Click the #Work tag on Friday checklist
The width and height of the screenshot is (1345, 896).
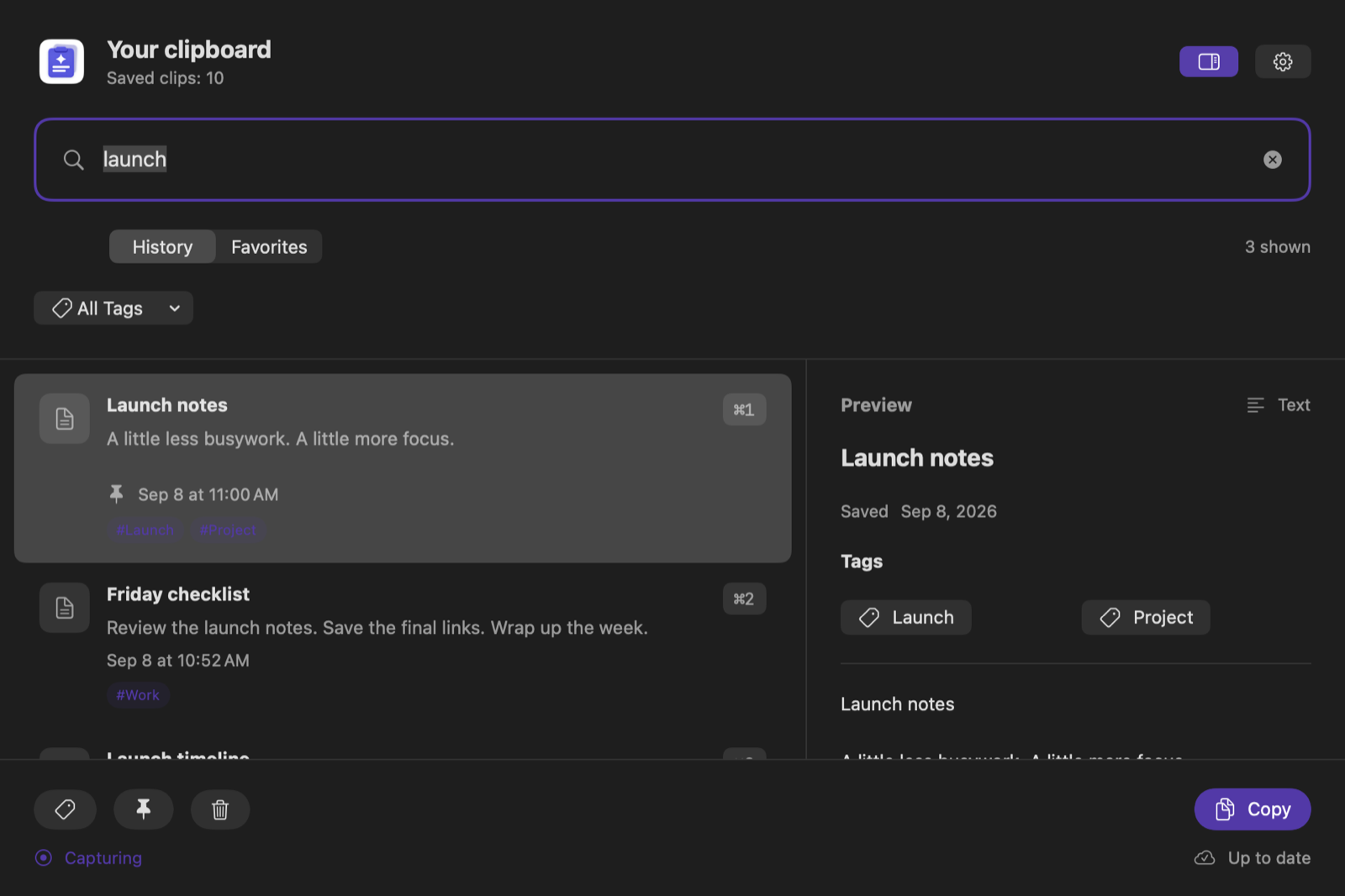138,695
